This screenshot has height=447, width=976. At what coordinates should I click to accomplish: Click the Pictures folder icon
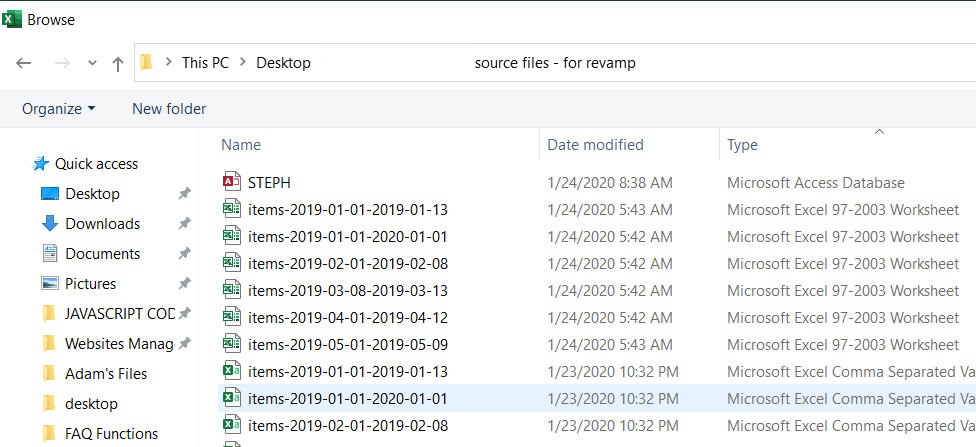point(50,284)
